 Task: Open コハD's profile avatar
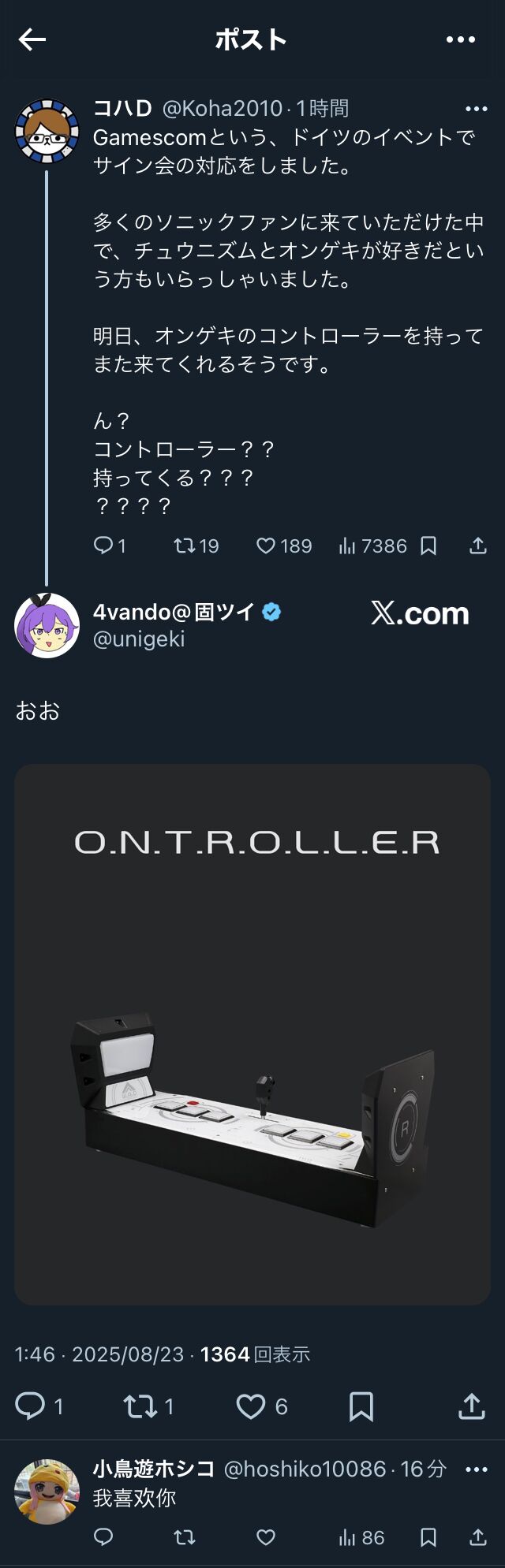pyautogui.click(x=47, y=131)
